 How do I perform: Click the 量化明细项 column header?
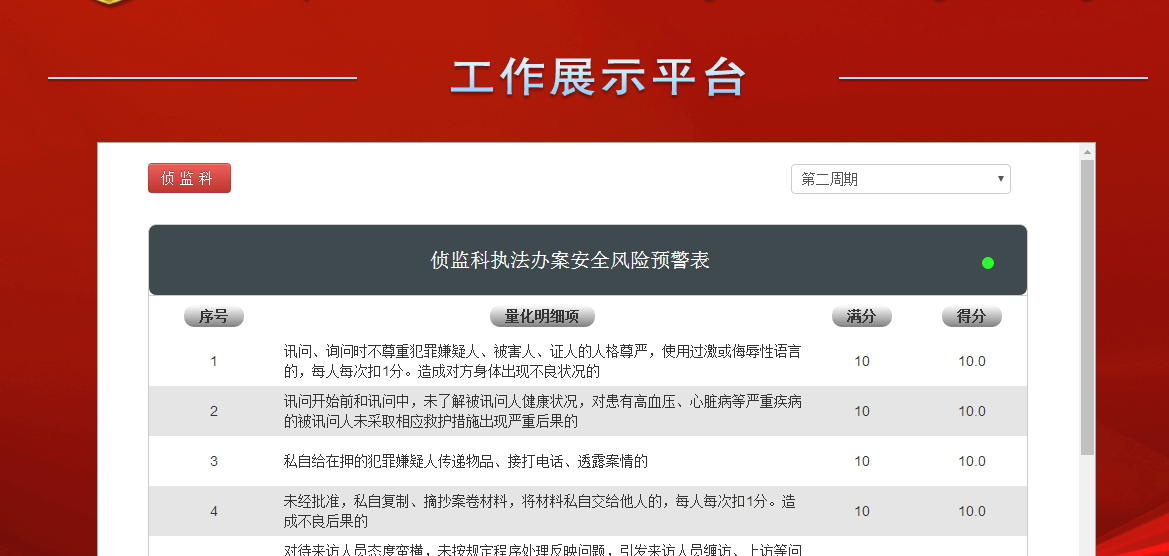click(x=542, y=316)
